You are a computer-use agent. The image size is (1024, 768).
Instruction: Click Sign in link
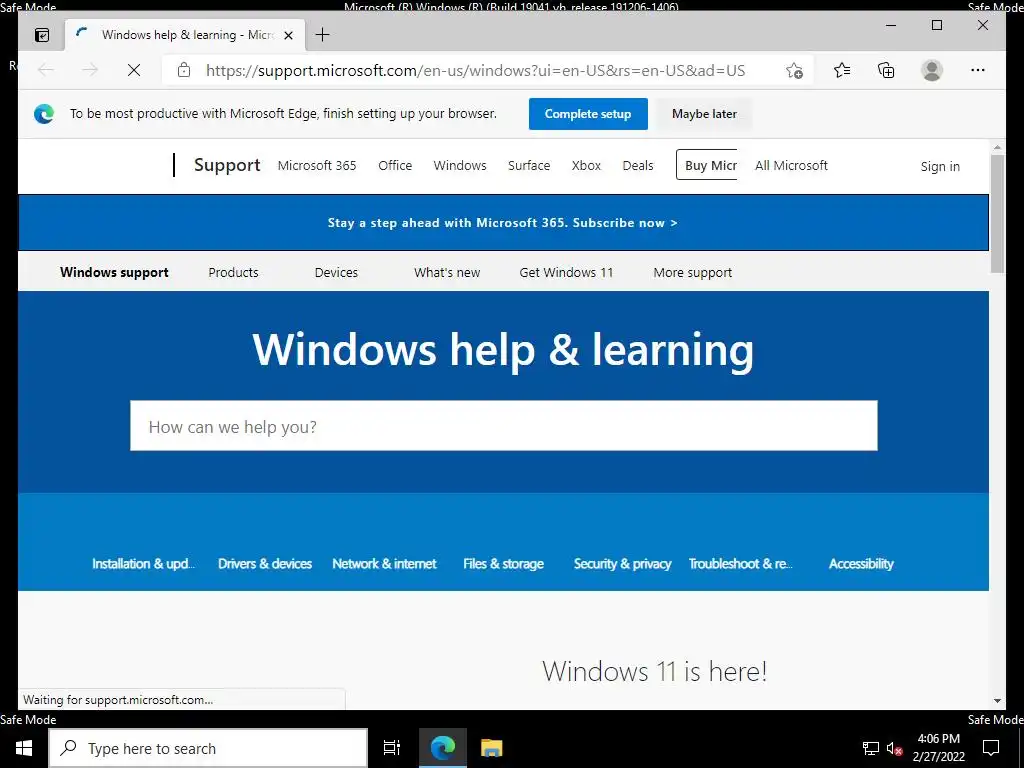[x=940, y=167]
